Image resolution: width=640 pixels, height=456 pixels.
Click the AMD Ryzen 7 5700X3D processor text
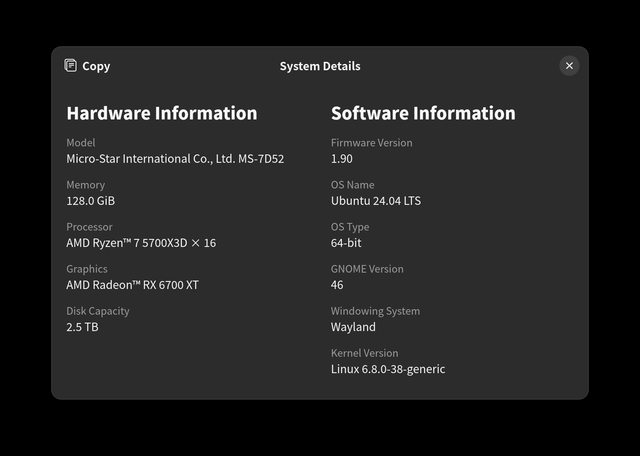[x=141, y=243]
